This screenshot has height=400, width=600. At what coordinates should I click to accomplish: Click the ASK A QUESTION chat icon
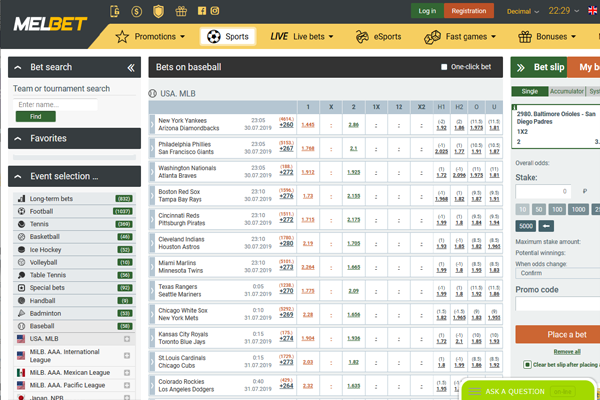[474, 391]
